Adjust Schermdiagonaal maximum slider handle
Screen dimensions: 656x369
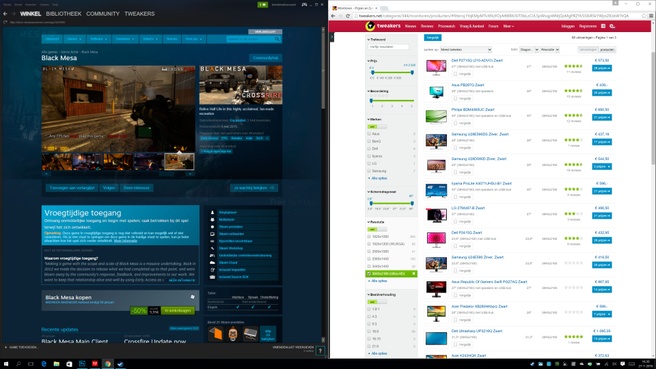pos(412,203)
